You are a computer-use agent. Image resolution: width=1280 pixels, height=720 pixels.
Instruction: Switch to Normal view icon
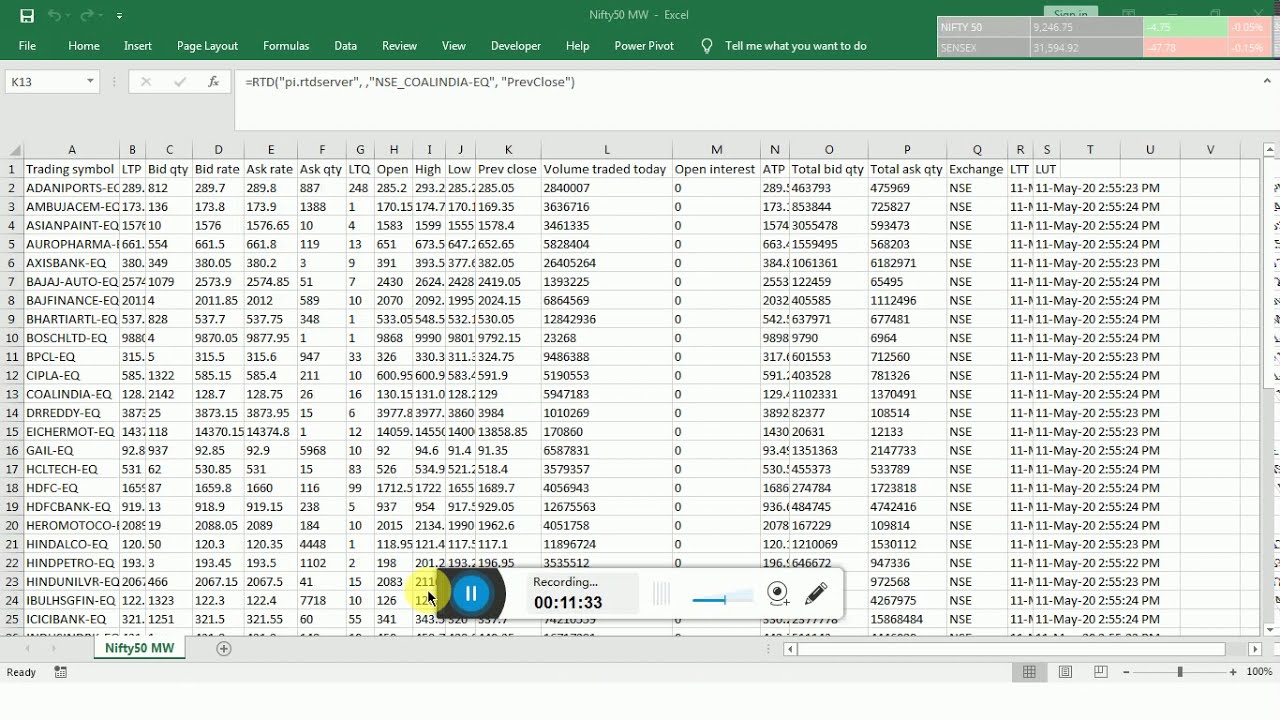pyautogui.click(x=1029, y=673)
